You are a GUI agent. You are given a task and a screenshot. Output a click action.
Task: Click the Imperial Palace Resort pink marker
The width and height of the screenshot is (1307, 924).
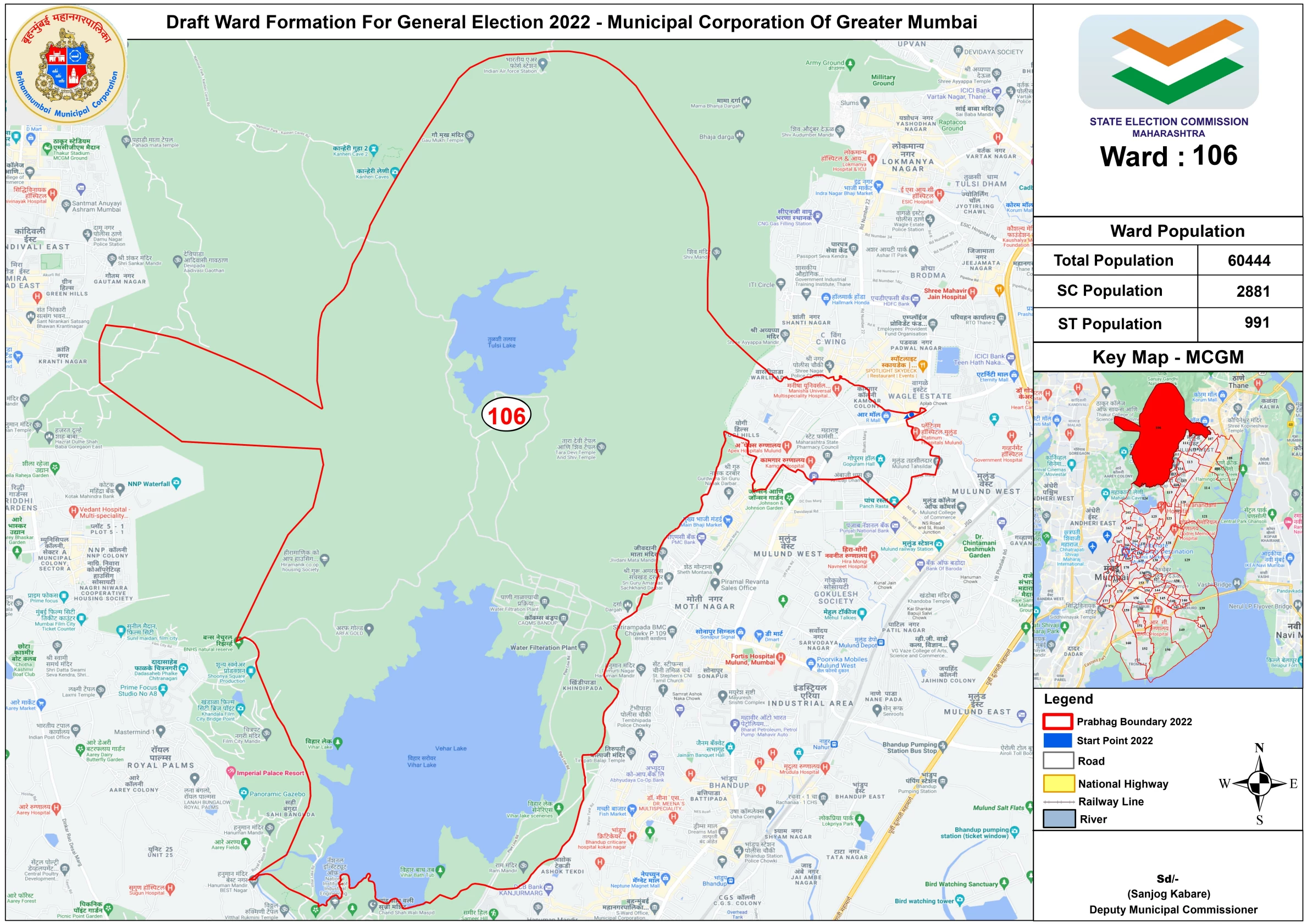point(230,772)
